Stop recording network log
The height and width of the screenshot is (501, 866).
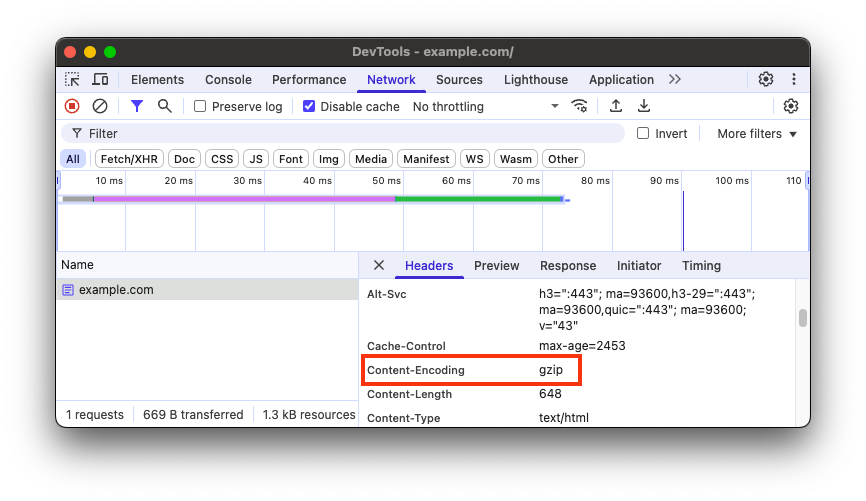click(x=72, y=106)
